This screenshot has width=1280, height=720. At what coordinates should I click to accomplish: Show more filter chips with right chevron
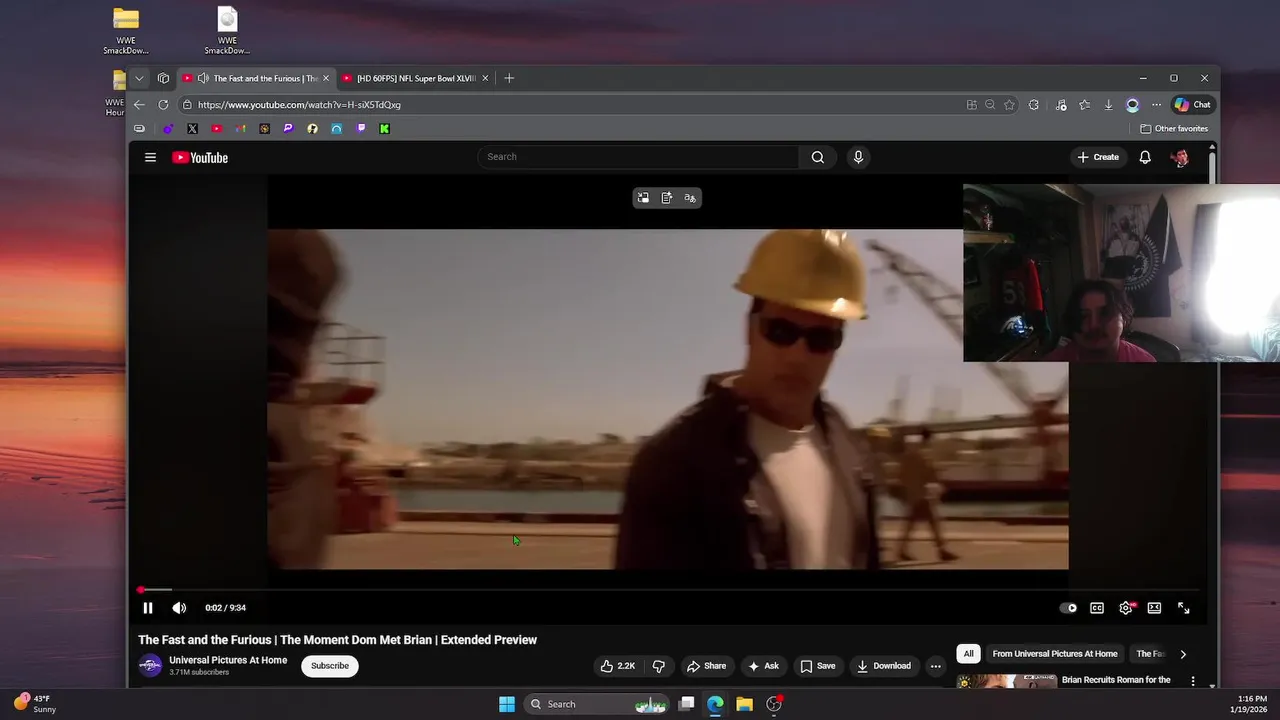(x=1183, y=654)
